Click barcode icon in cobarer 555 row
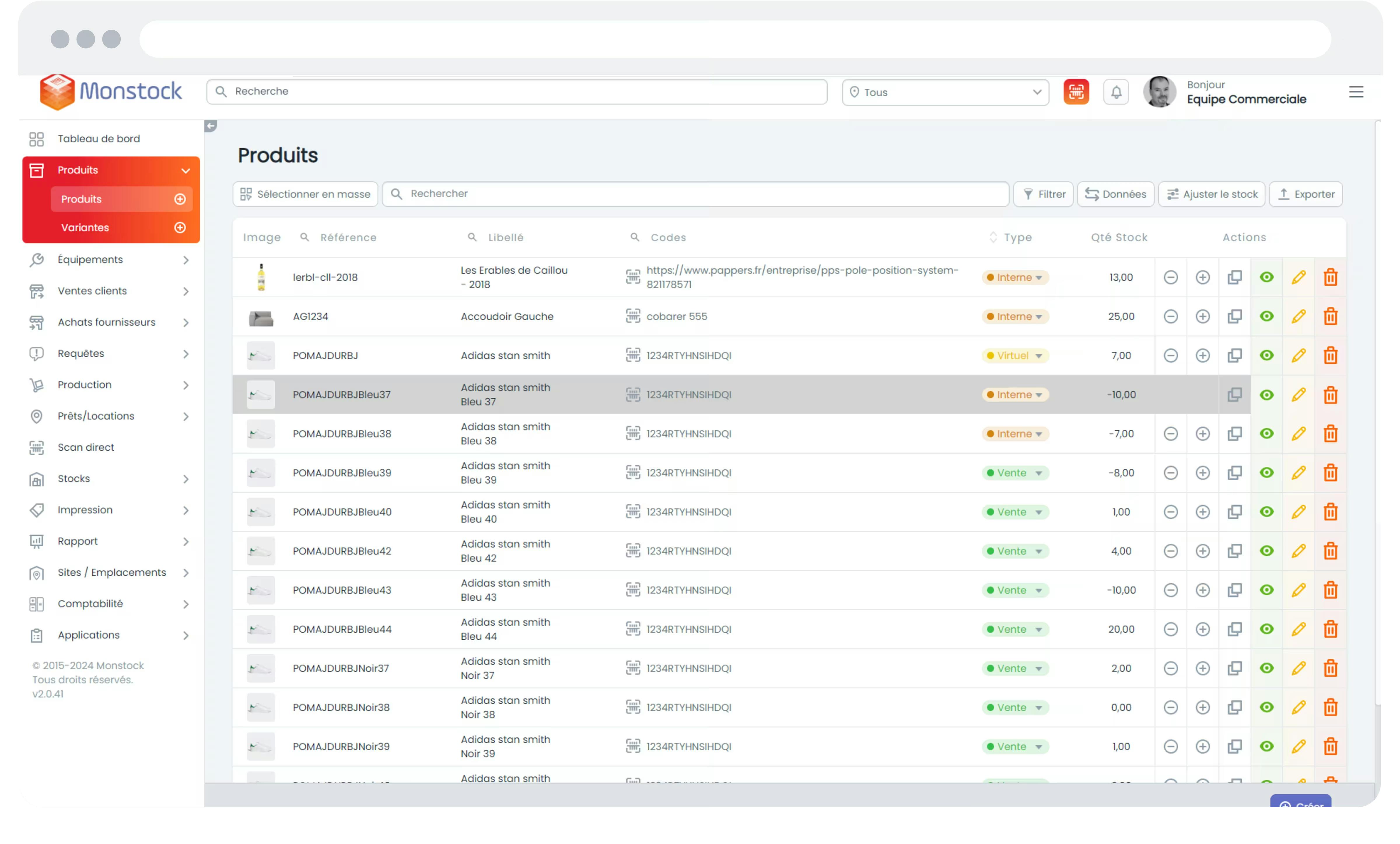 pyautogui.click(x=632, y=316)
